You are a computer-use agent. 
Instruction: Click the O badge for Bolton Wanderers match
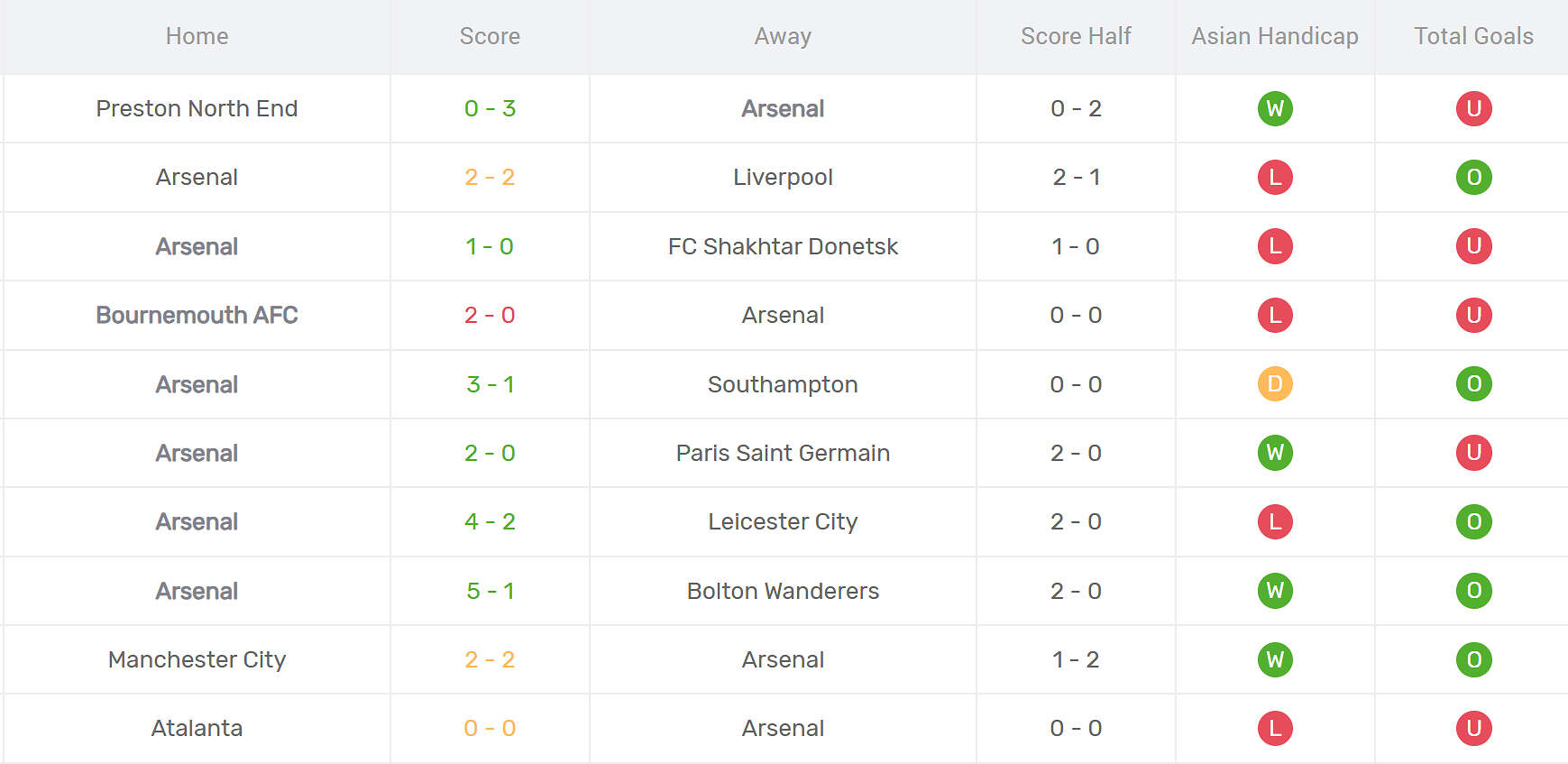click(1473, 591)
